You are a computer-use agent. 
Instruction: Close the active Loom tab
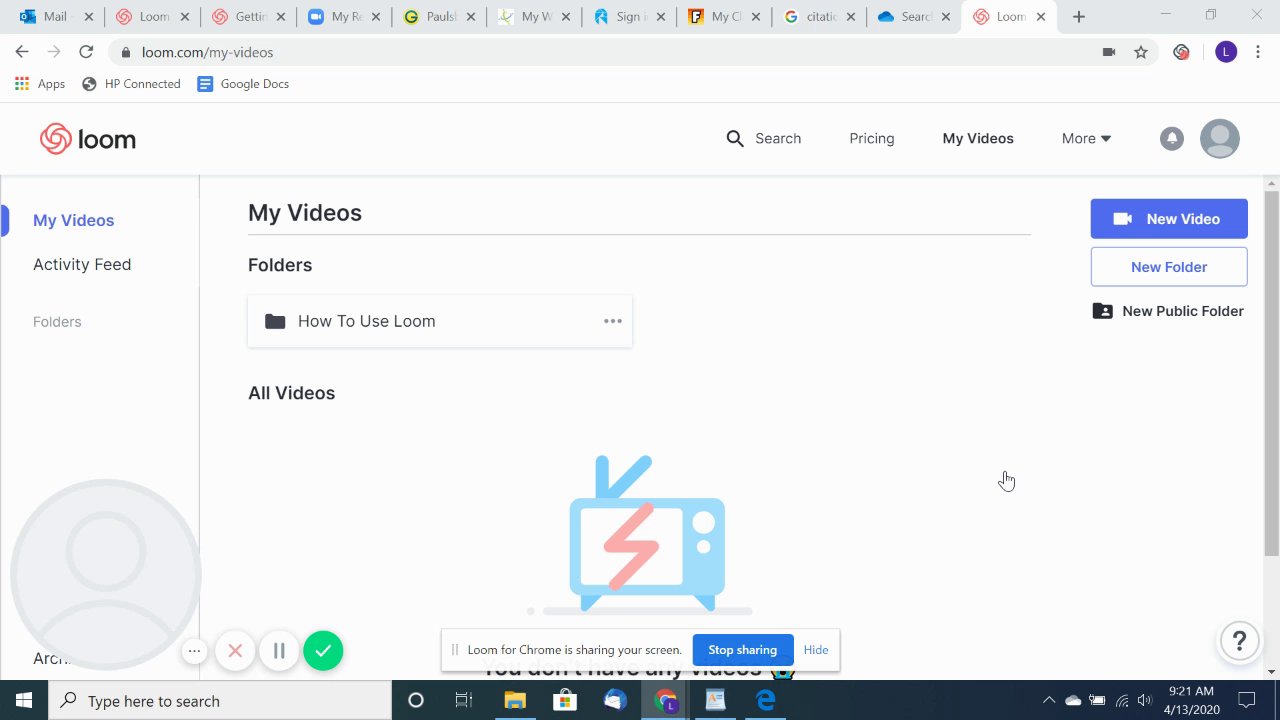(x=1041, y=17)
